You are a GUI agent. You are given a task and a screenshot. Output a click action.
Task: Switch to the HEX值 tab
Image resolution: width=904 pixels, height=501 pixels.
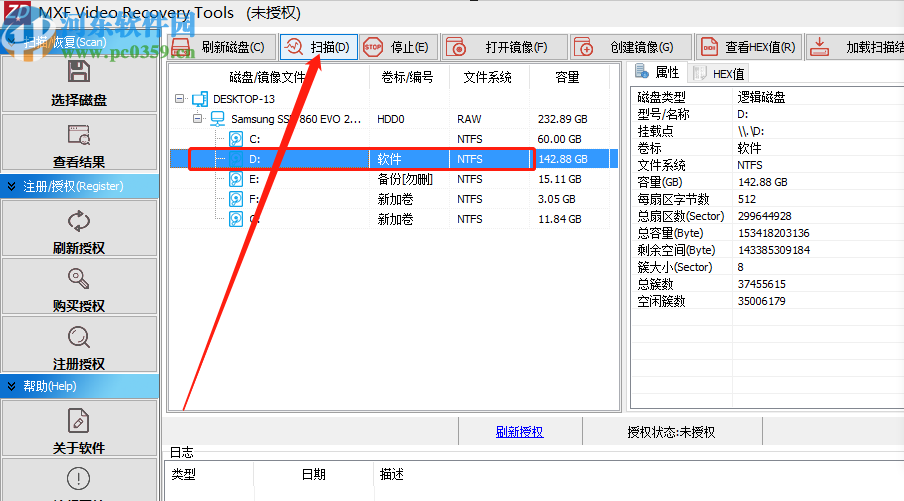719,74
